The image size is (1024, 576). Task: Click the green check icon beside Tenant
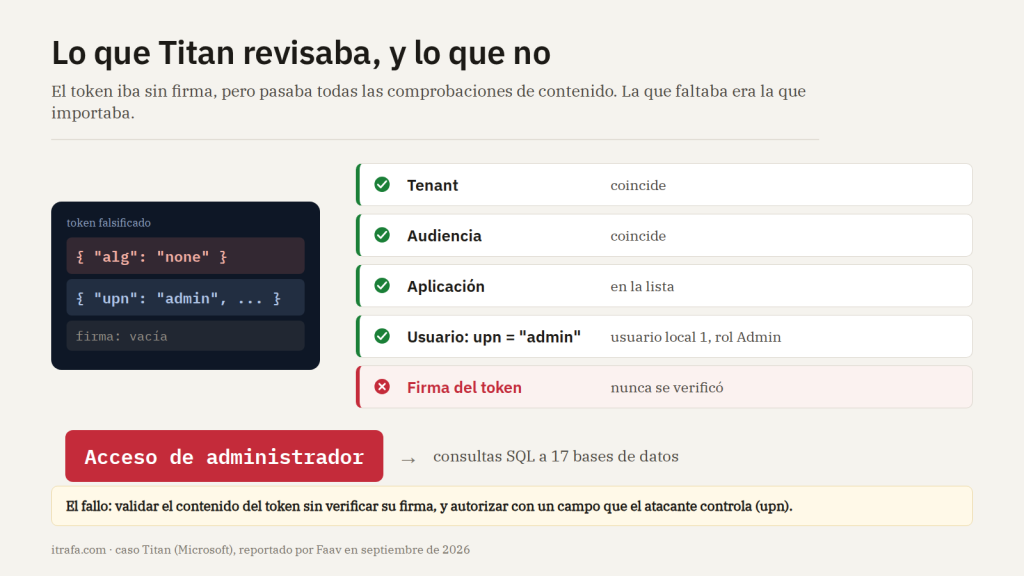[382, 185]
